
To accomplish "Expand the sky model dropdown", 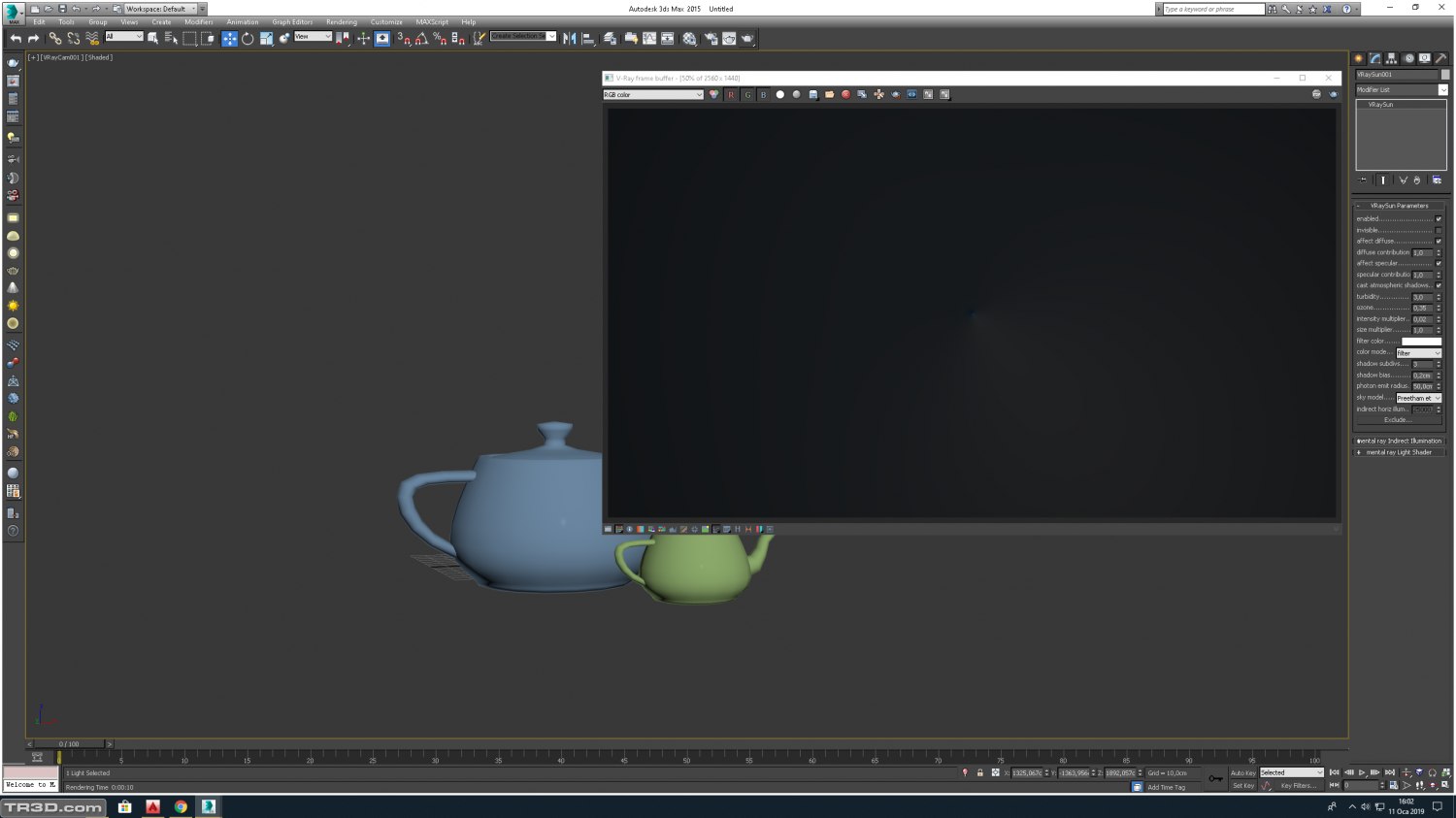I will [1418, 398].
